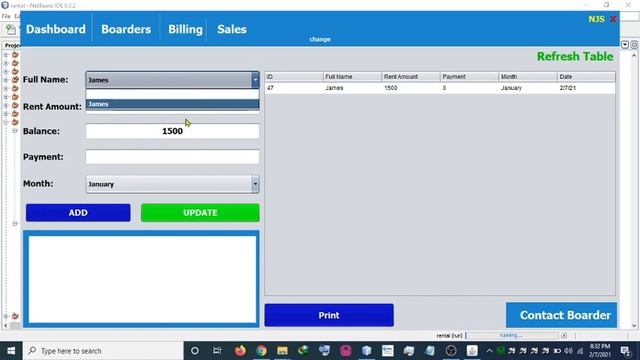Click the volume speaker tray icon
Viewport: 640px width, 360px height.
click(x=569, y=351)
